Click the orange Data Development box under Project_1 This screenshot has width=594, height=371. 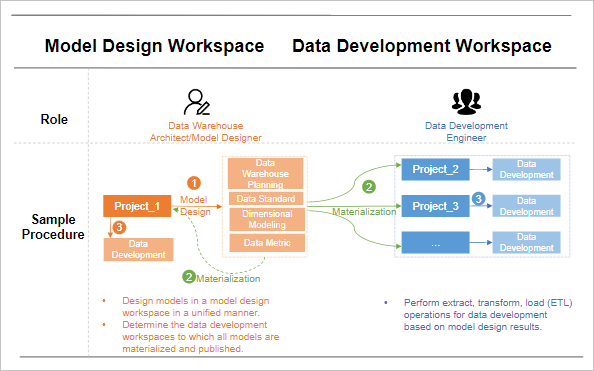(x=139, y=249)
